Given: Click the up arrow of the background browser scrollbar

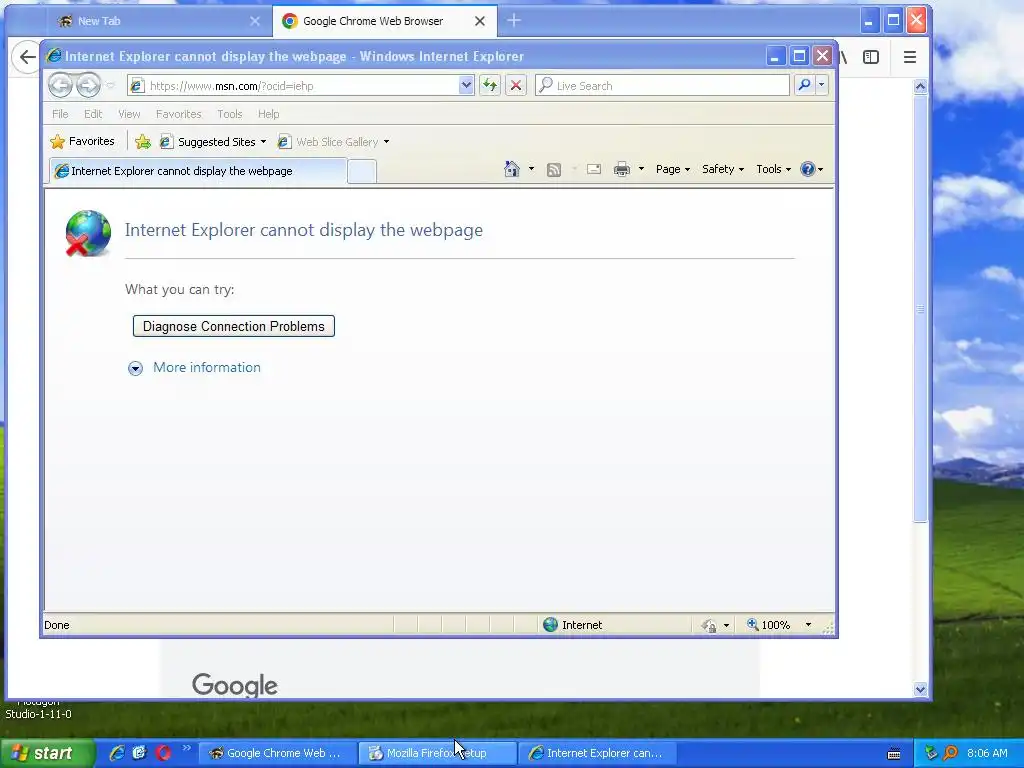Looking at the screenshot, I should tap(920, 86).
